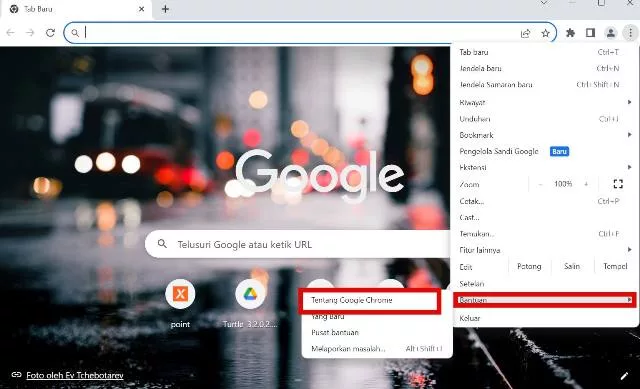The image size is (640, 389).
Task: Click the forward navigation arrow
Action: tap(30, 33)
